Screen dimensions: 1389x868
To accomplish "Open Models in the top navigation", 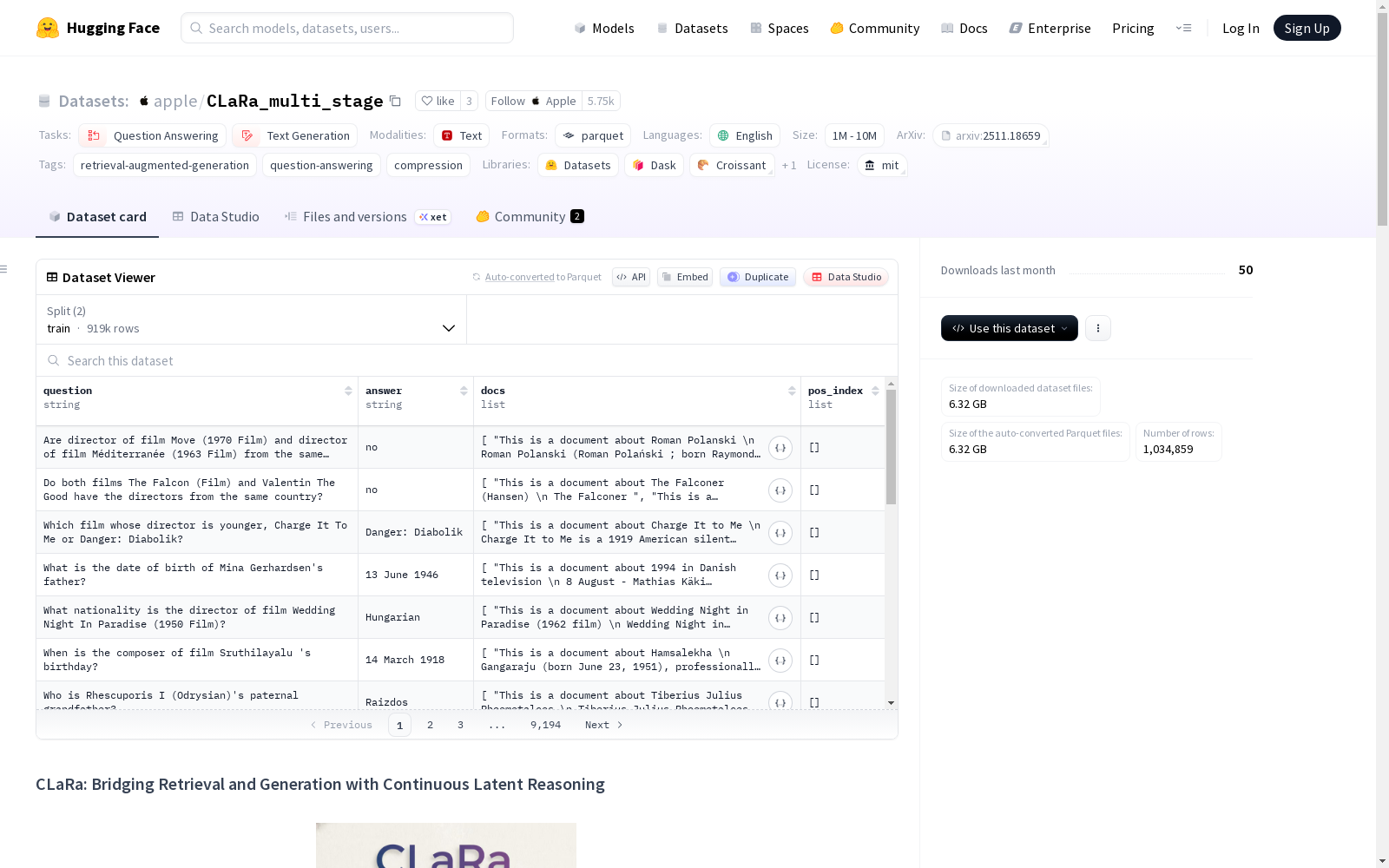I will (604, 28).
